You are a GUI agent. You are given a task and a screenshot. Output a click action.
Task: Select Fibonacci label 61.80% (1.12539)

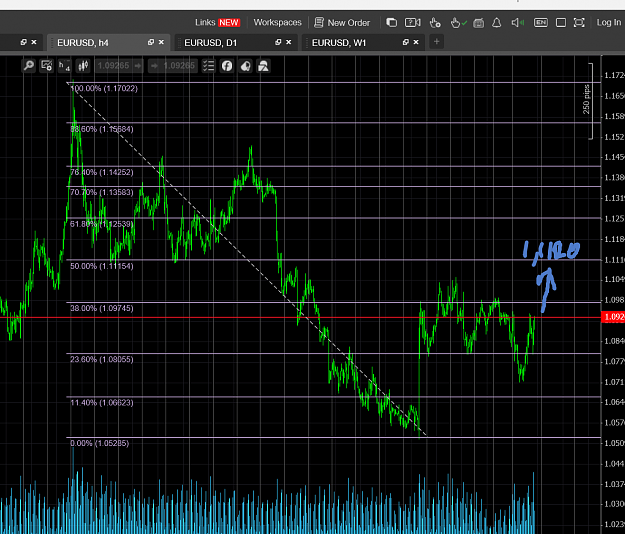102,224
